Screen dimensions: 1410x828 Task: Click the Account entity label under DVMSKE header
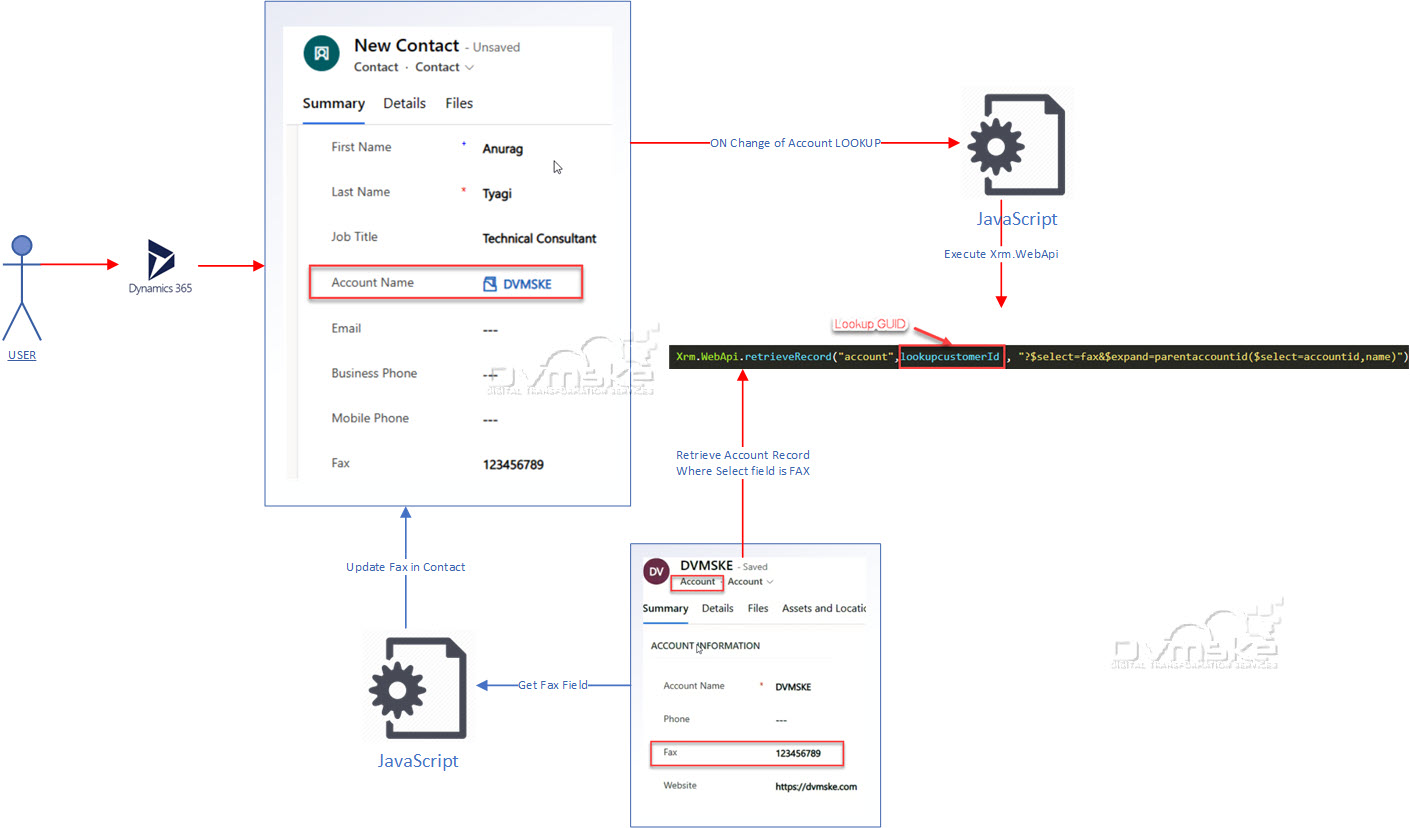pos(697,582)
